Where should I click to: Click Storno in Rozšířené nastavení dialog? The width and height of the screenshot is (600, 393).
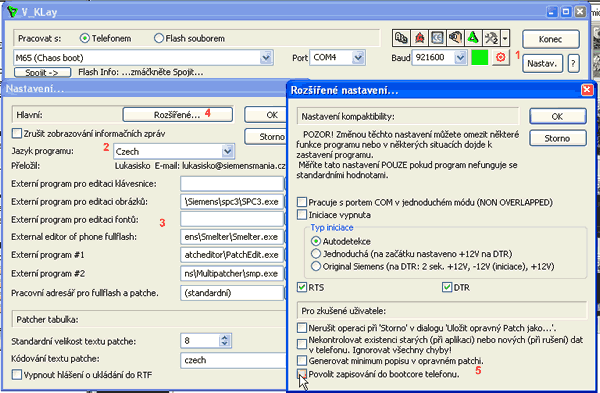pyautogui.click(x=558, y=138)
